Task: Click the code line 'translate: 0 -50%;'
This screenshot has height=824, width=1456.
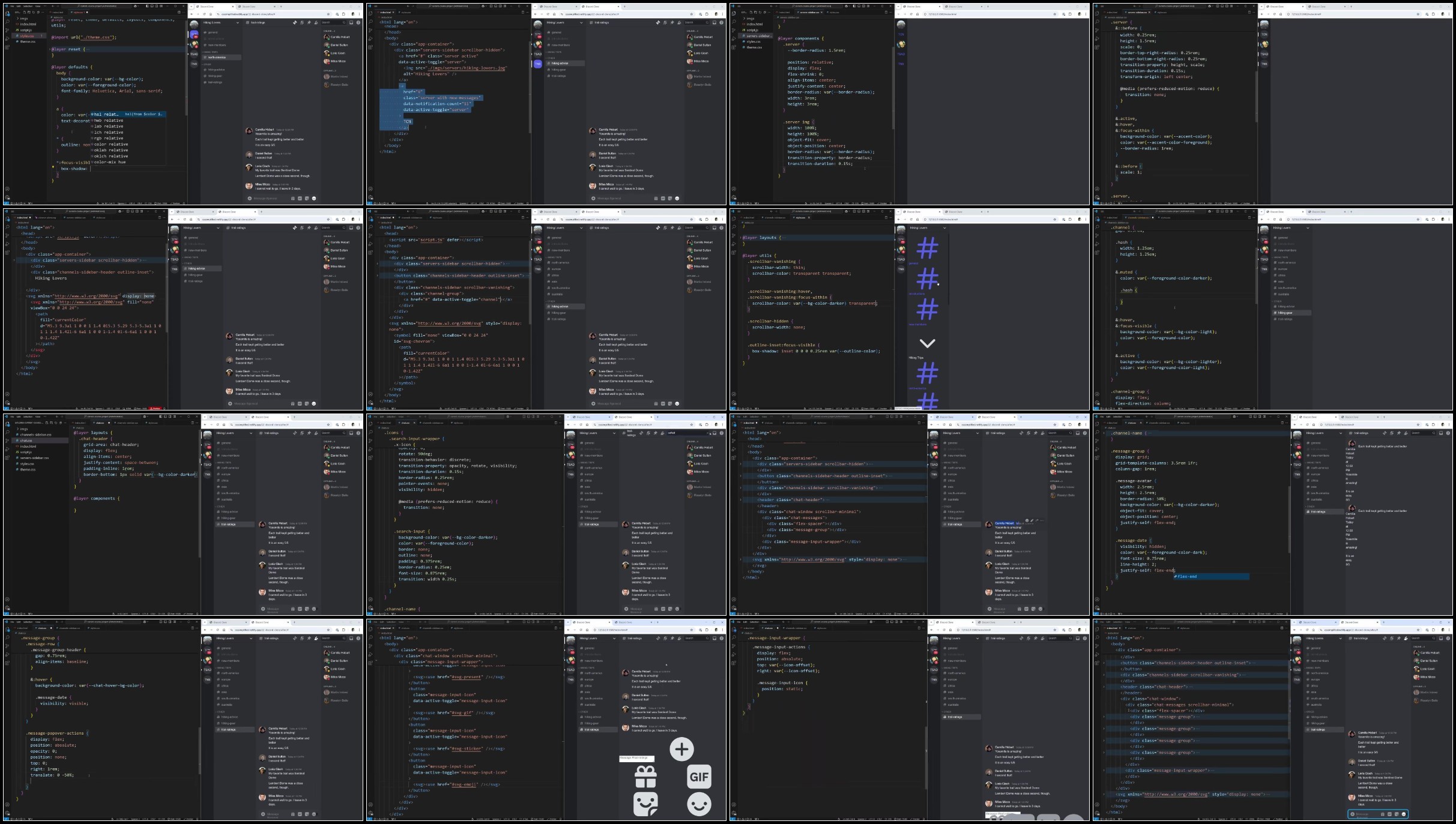Action: pos(52,775)
